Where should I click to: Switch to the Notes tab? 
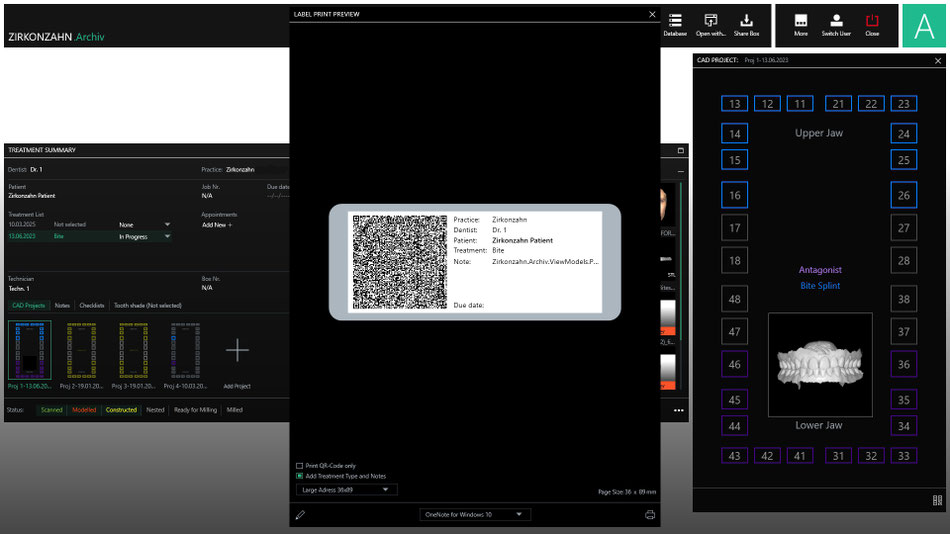coord(62,305)
